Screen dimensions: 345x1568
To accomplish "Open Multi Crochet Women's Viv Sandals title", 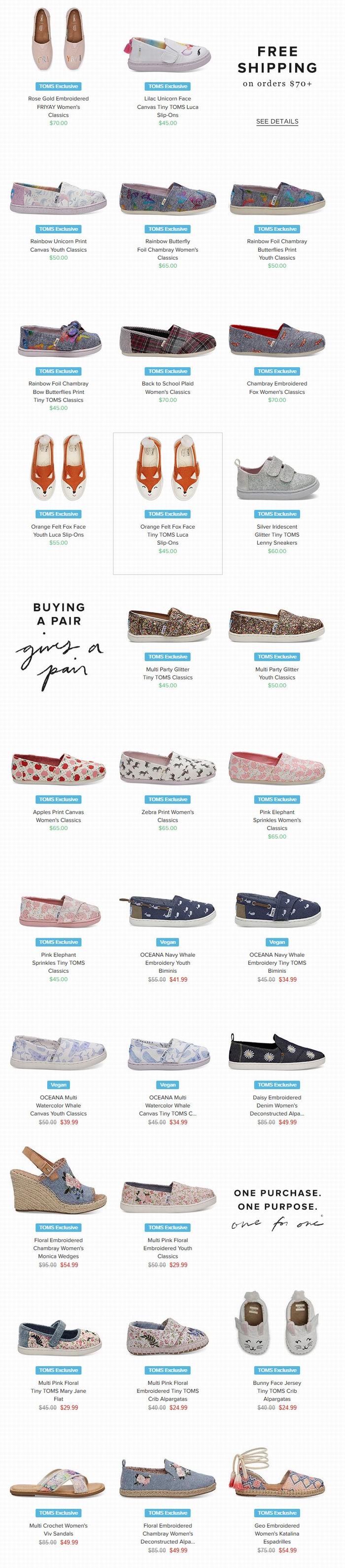I will pyautogui.click(x=59, y=1529).
